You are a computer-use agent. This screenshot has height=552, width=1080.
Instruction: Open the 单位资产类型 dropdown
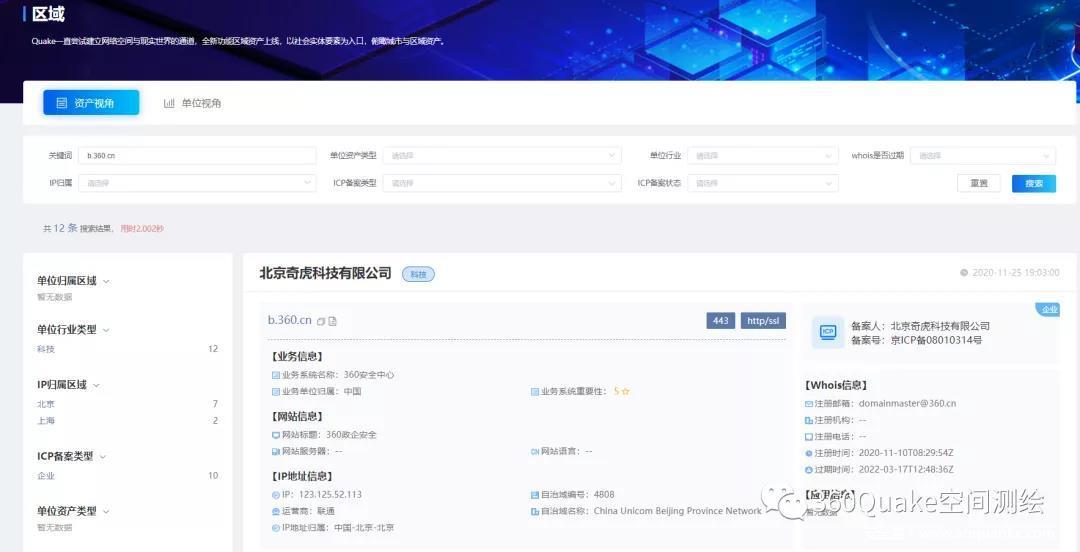(x=501, y=156)
